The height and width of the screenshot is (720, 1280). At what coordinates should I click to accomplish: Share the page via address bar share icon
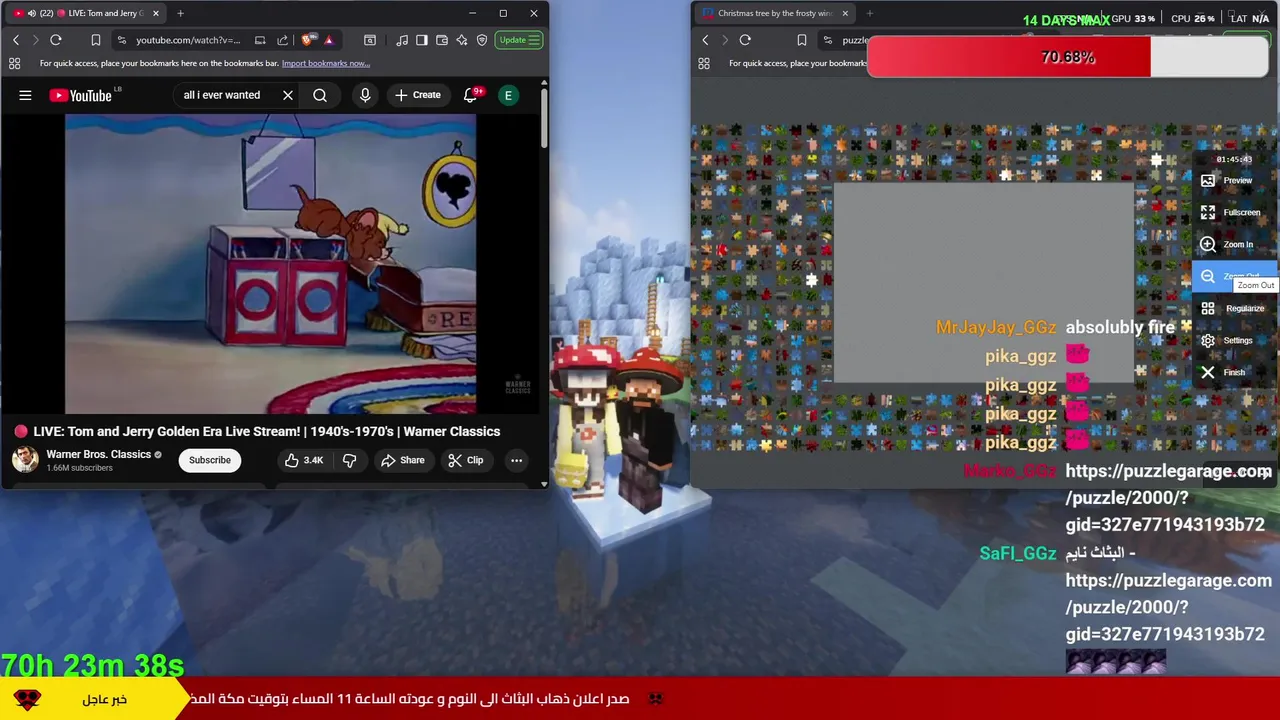click(282, 40)
